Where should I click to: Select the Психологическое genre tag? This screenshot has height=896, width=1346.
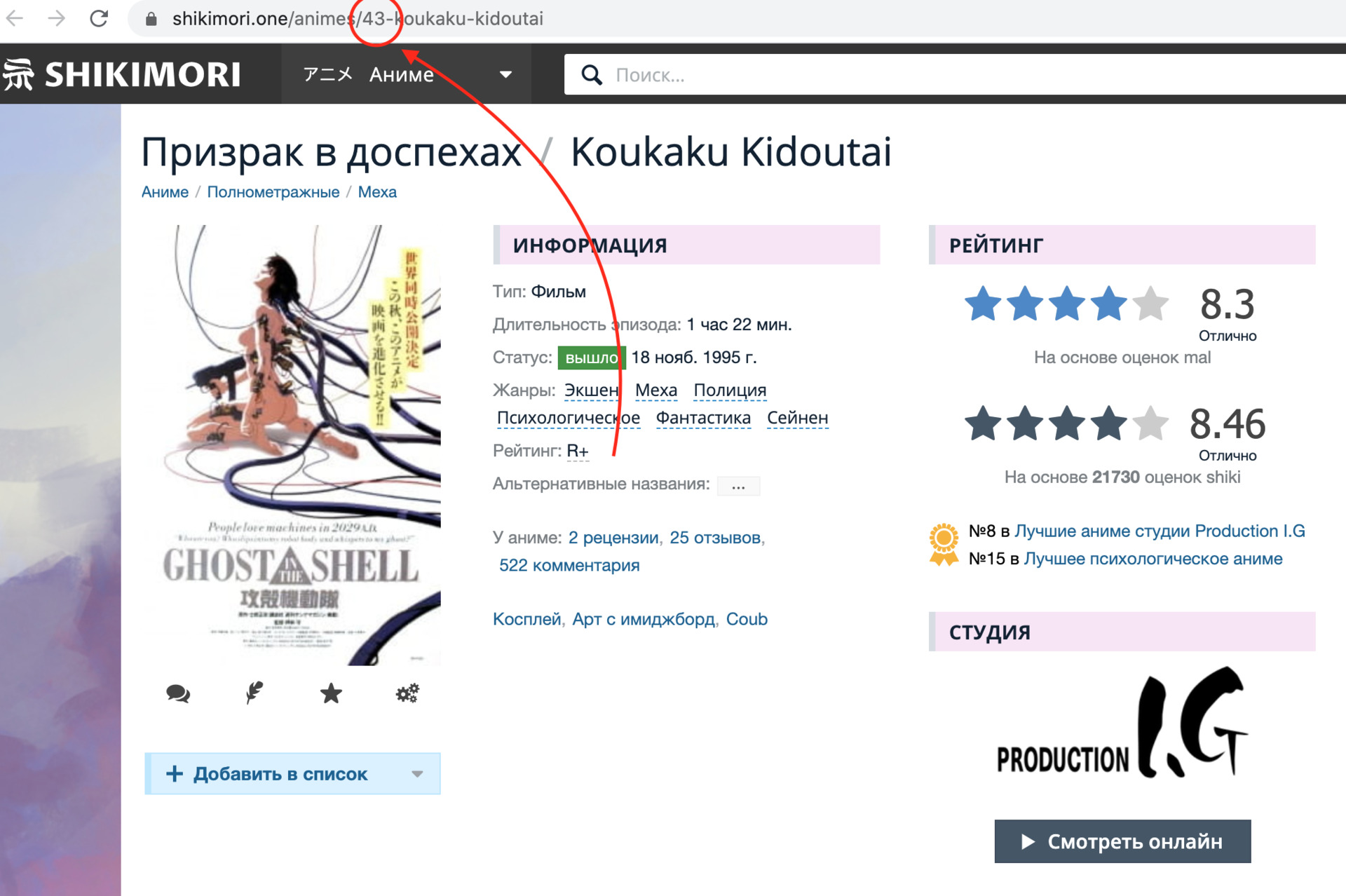(x=568, y=418)
